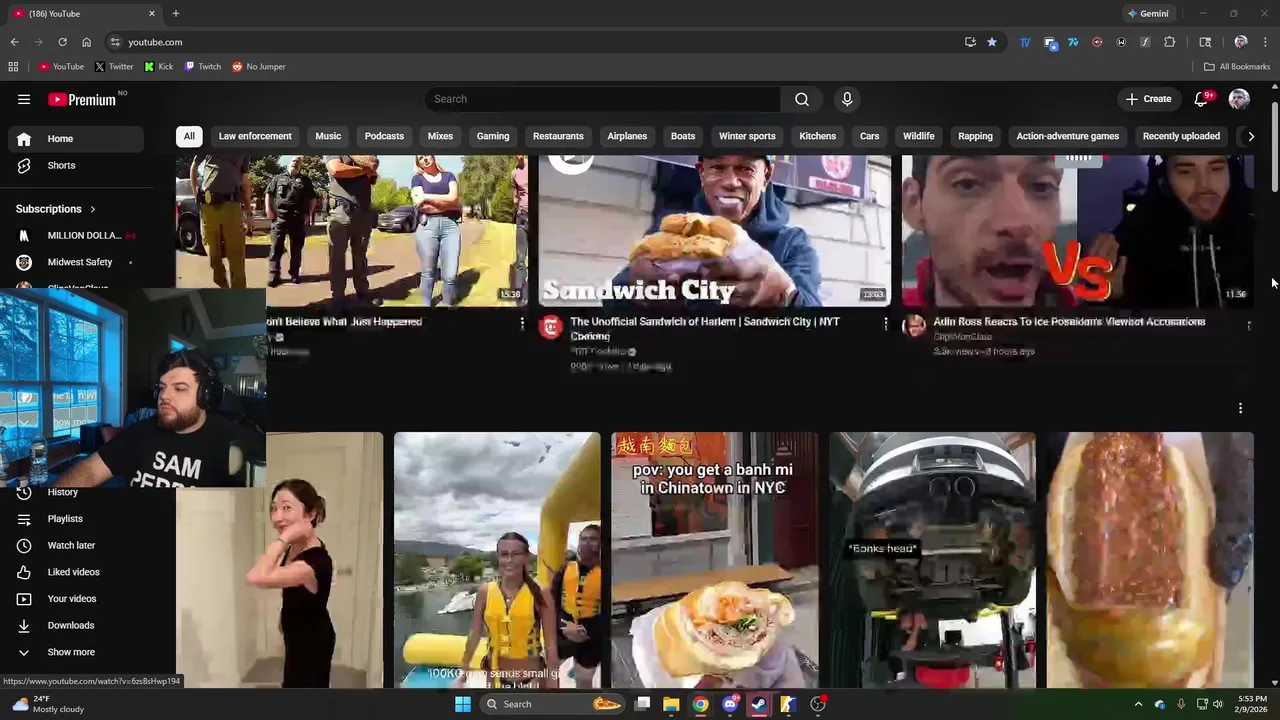Open the Bonks head short
The height and width of the screenshot is (720, 1280).
(x=932, y=560)
